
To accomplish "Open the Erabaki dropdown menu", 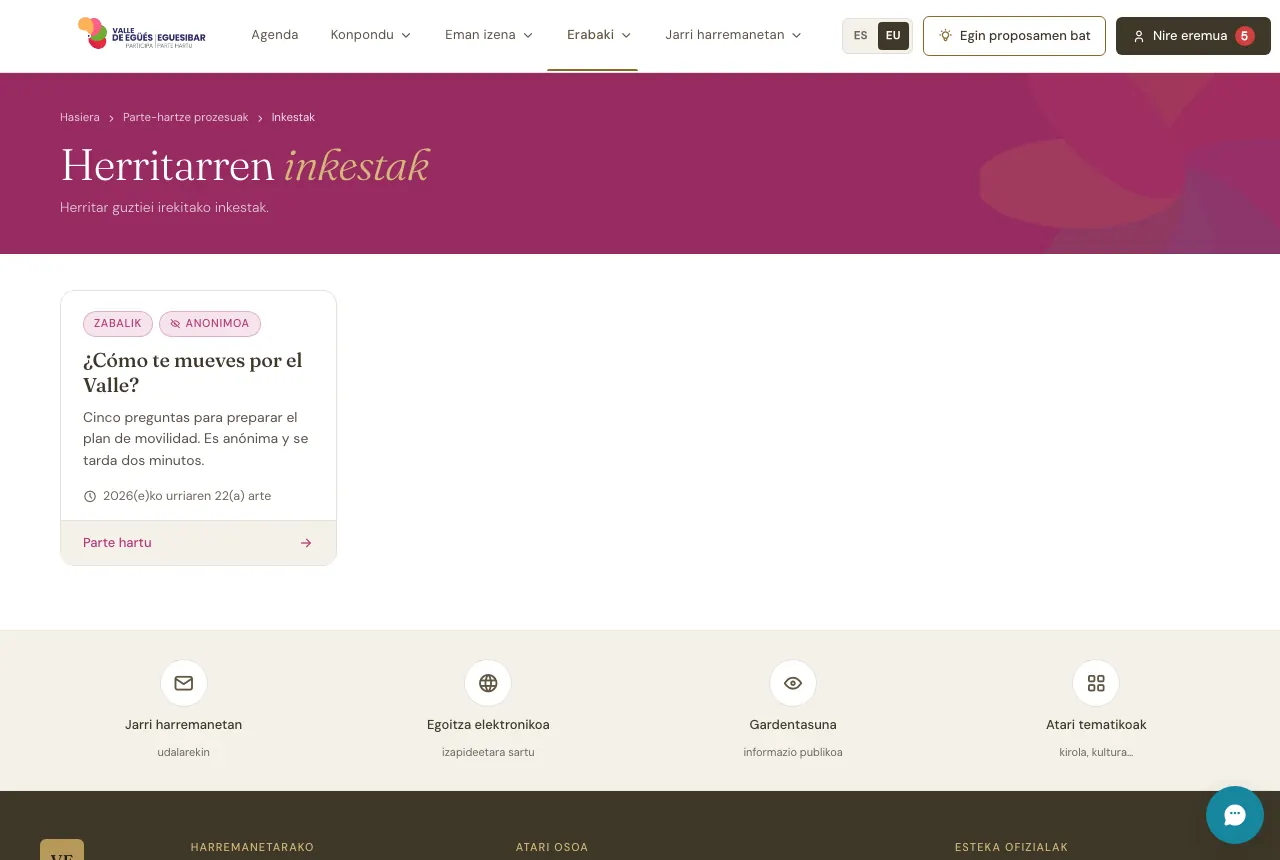I will pos(599,35).
